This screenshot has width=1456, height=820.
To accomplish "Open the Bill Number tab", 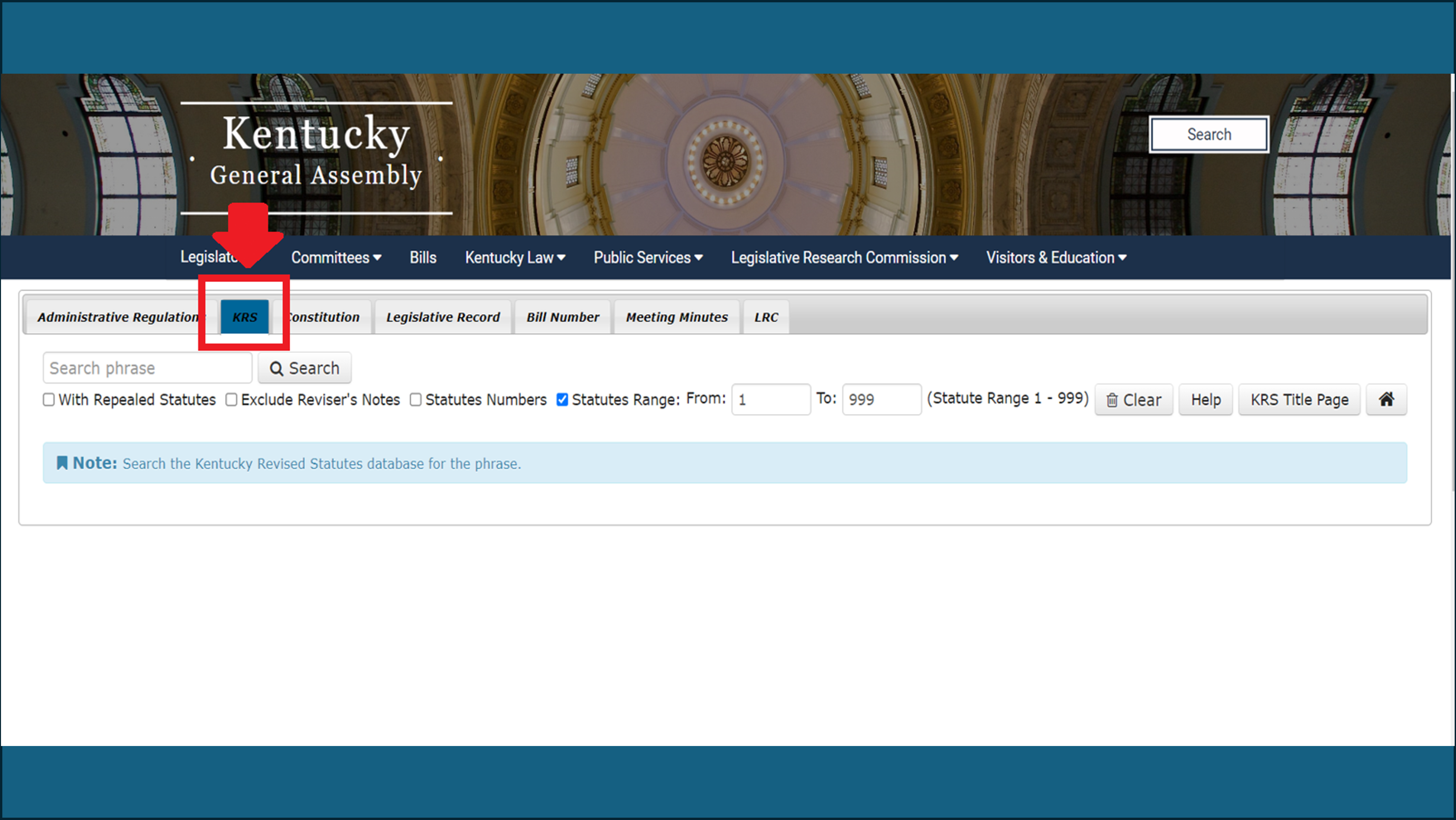I will point(562,317).
